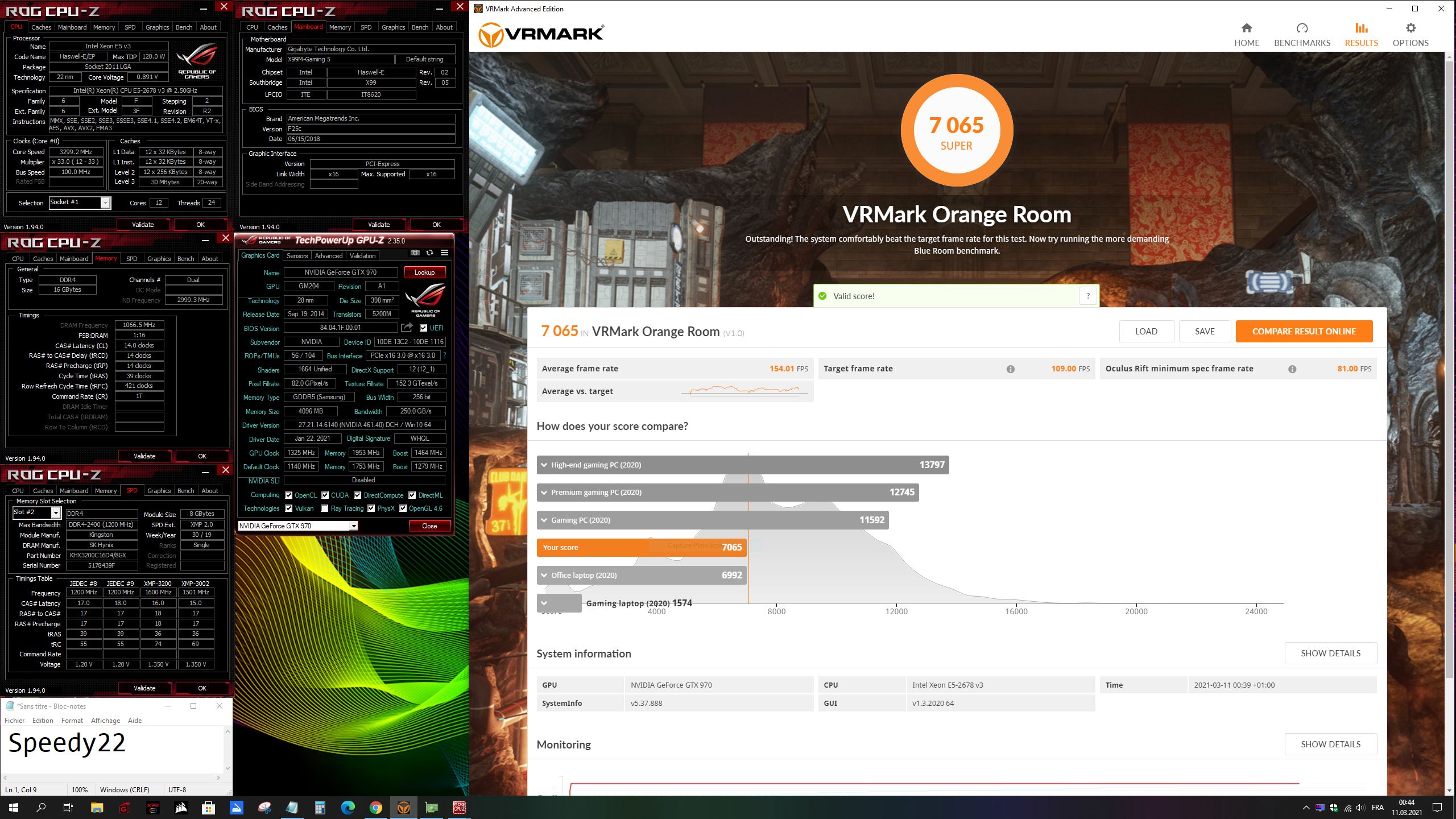The width and height of the screenshot is (1456, 819).
Task: Open File Explorer from taskbar
Action: (97, 808)
